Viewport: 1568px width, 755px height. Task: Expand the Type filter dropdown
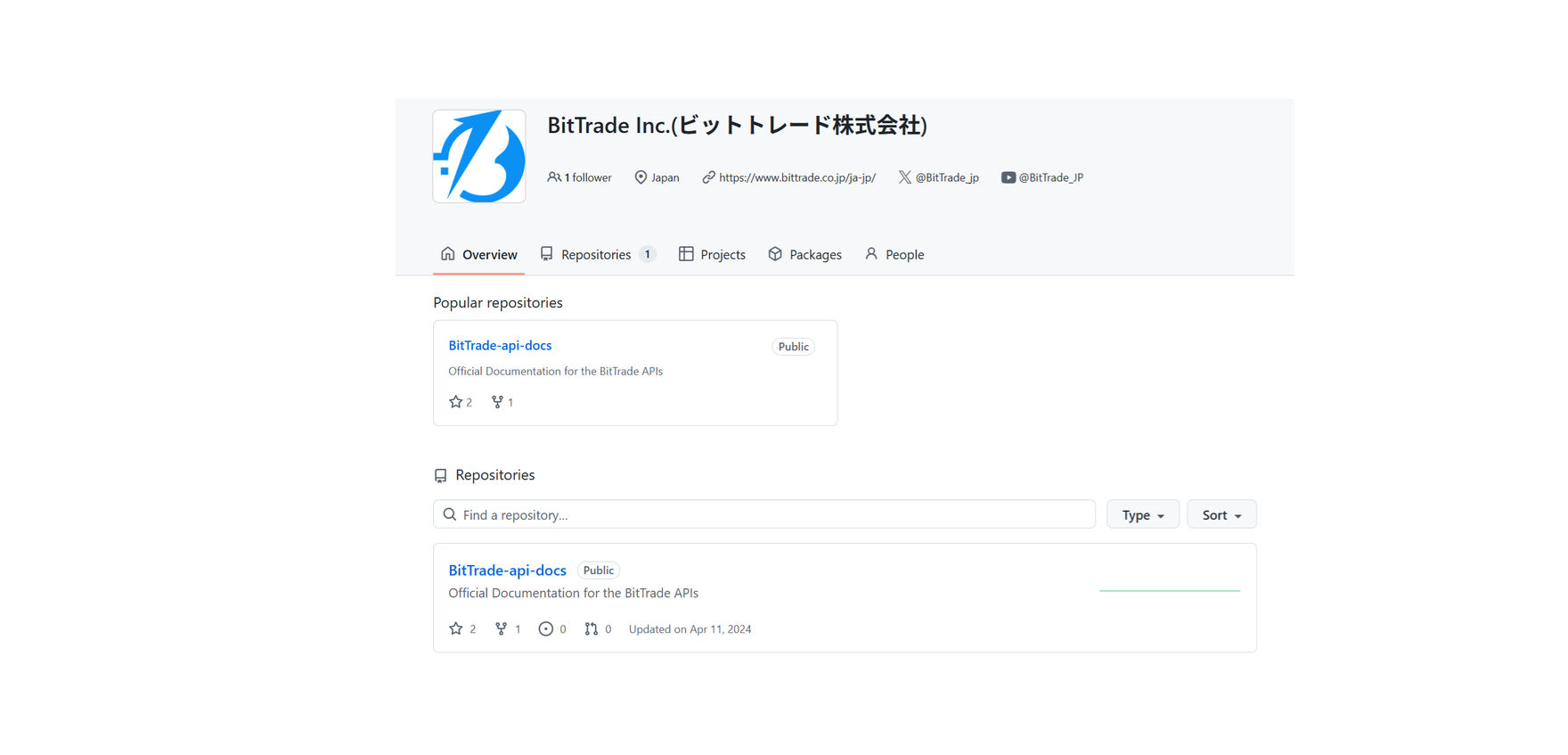tap(1142, 515)
